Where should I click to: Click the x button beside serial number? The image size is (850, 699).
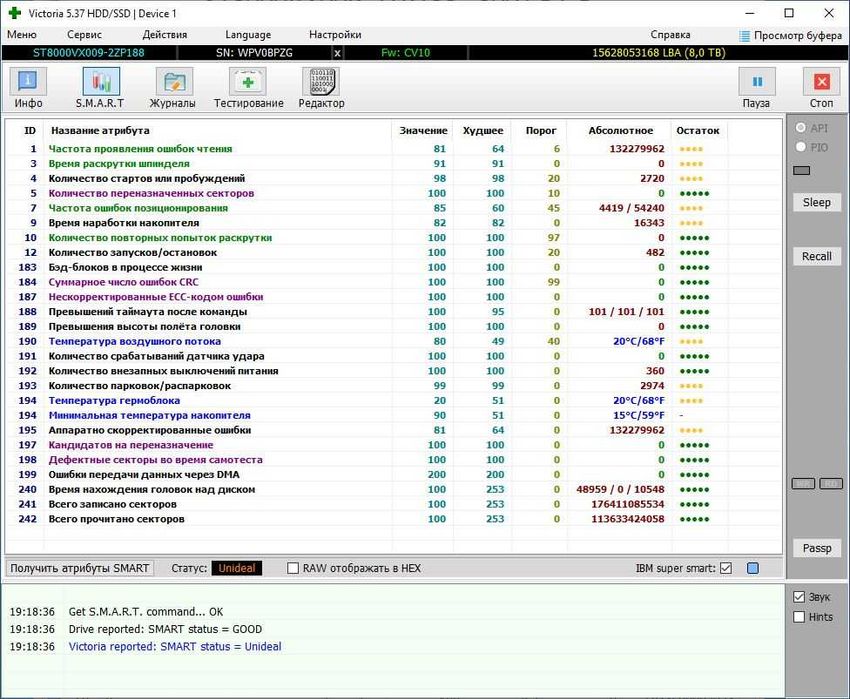[x=337, y=53]
